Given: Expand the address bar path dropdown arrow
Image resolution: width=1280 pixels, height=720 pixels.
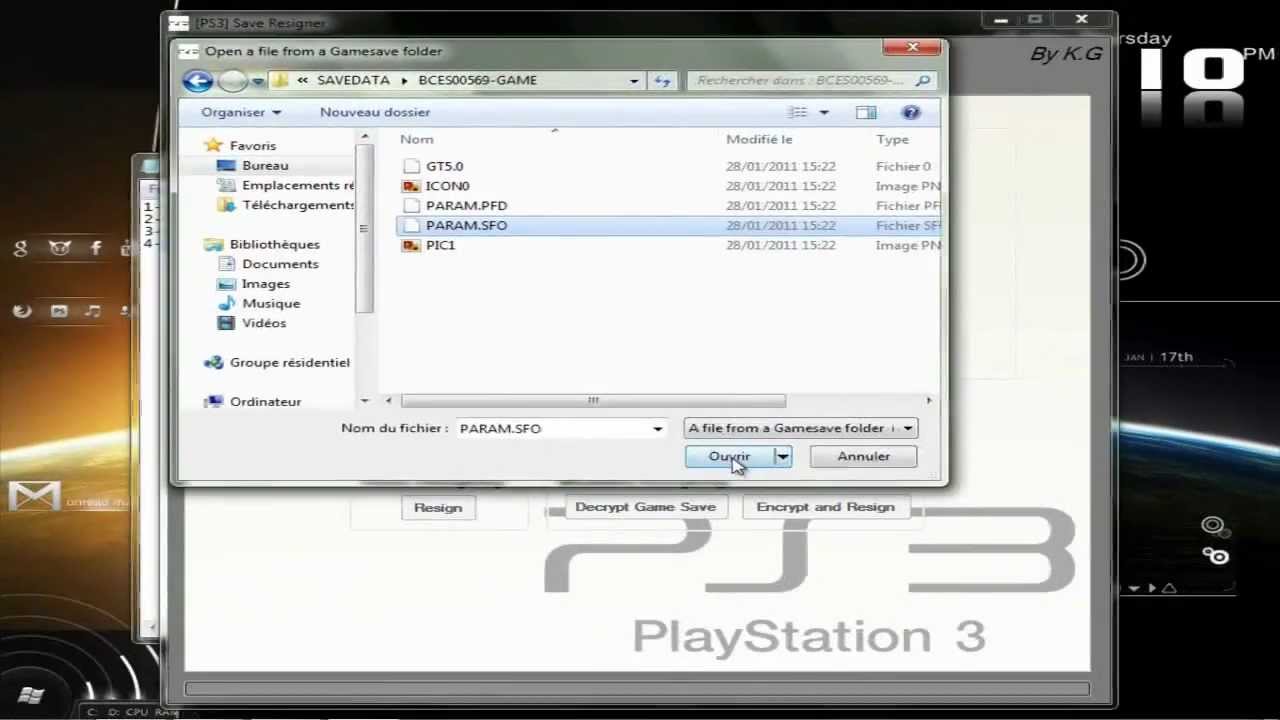Looking at the screenshot, I should pyautogui.click(x=634, y=81).
